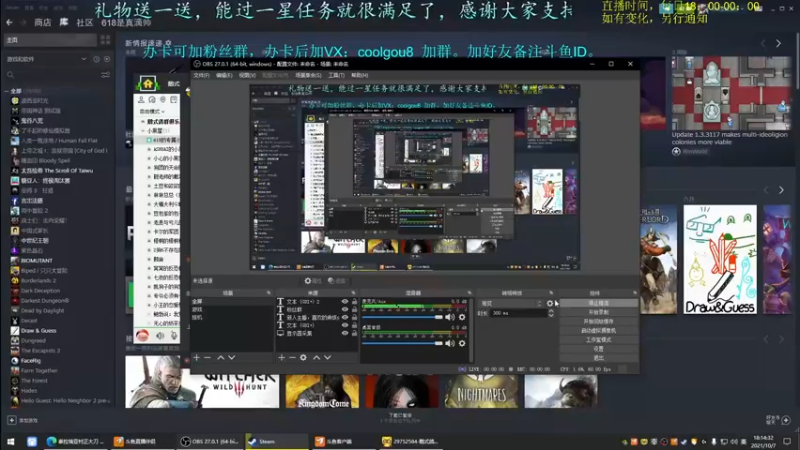Add a new scene with plus icon in OBS scenes panel

click(x=196, y=358)
